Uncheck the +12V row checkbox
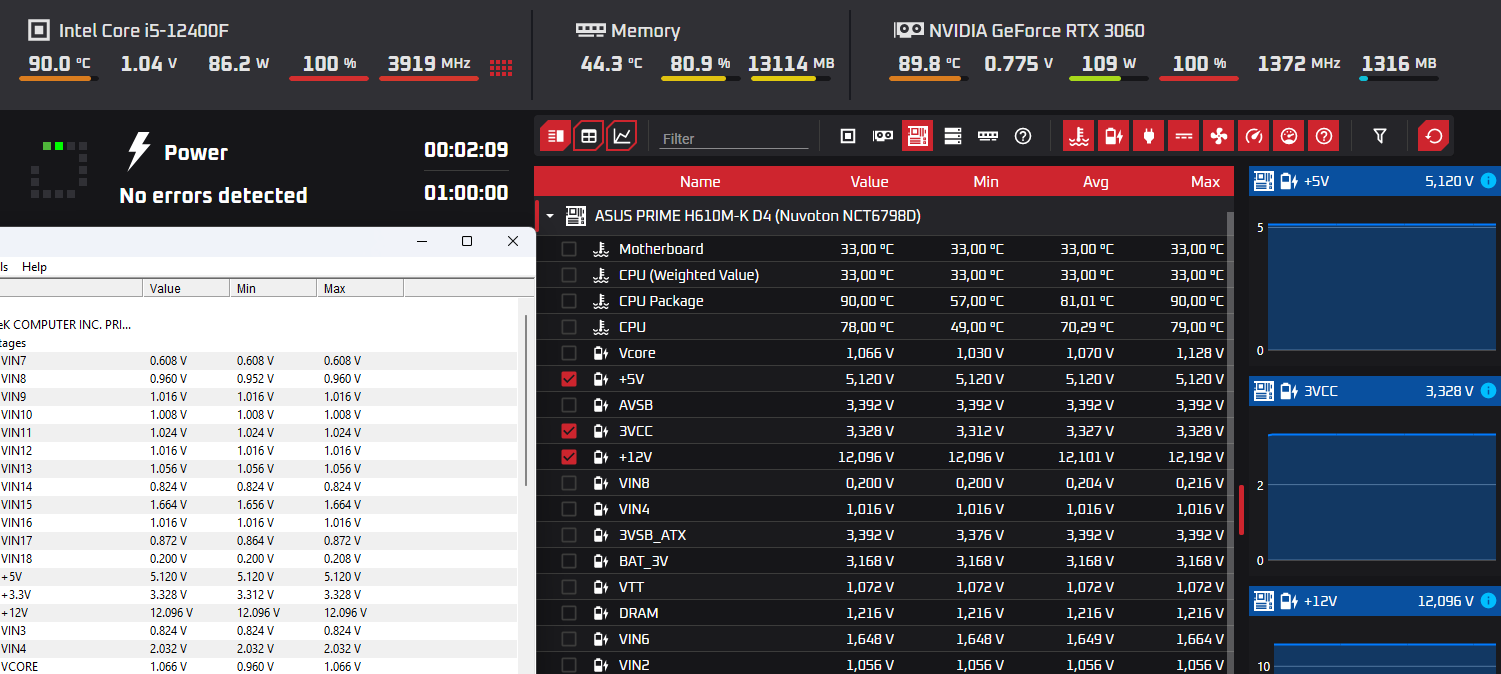Screen dimensions: 1501x674 pos(569,457)
